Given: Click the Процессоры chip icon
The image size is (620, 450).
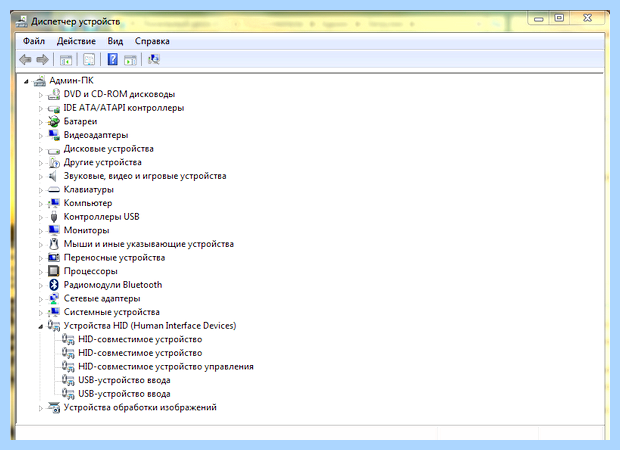Looking at the screenshot, I should [53, 271].
